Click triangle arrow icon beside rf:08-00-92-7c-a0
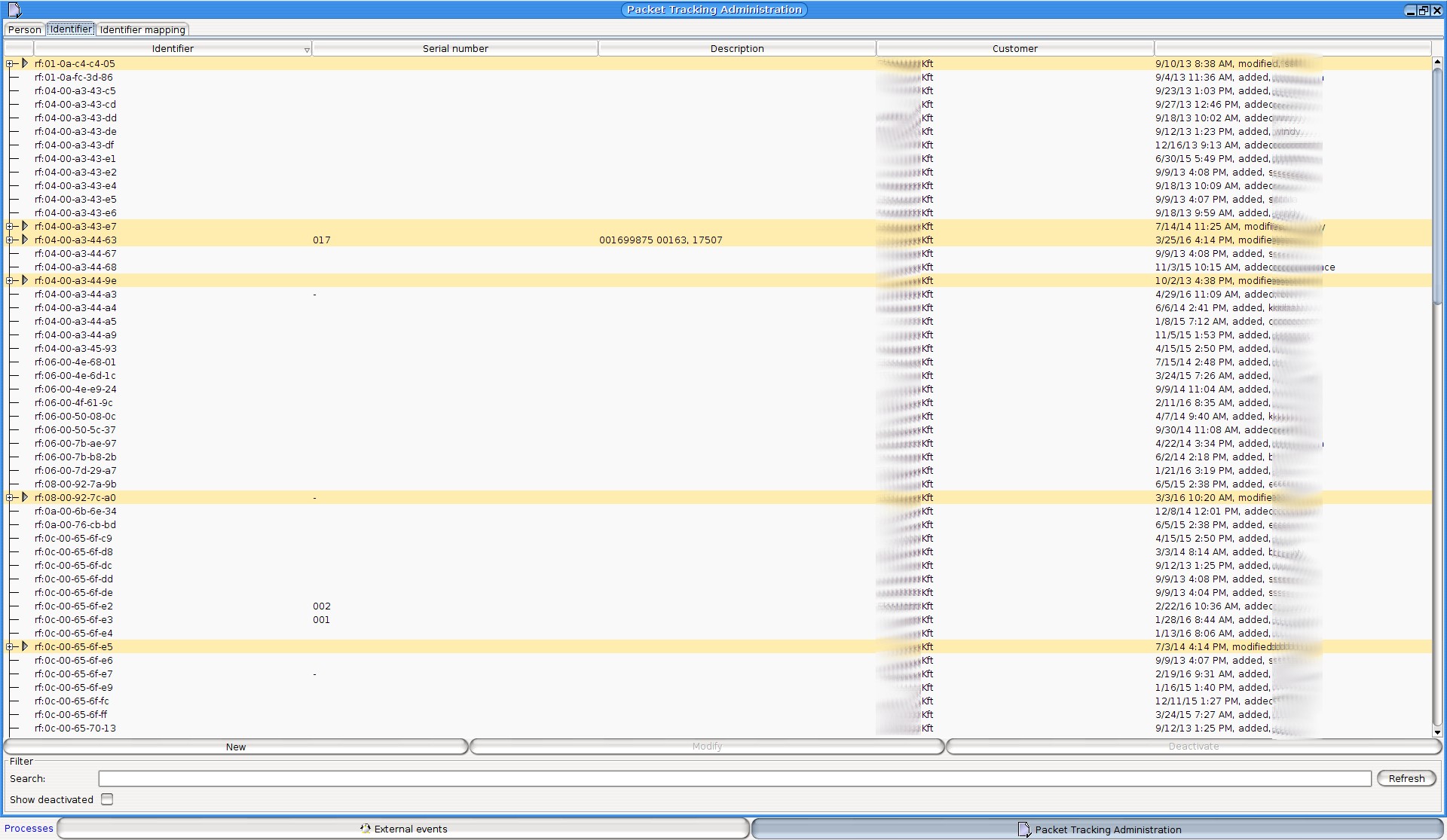 coord(25,497)
